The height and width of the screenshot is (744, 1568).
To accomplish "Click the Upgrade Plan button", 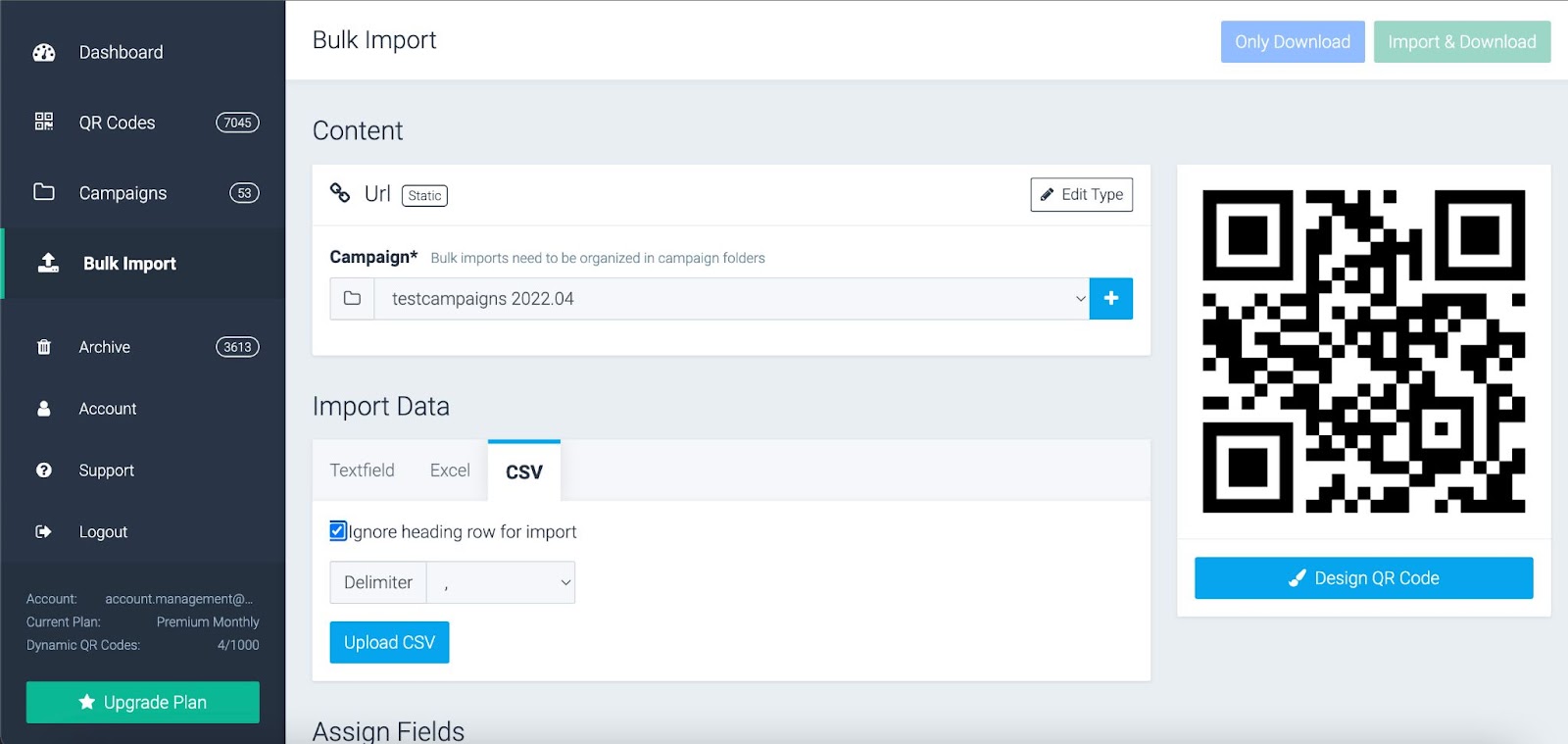I will tap(143, 703).
